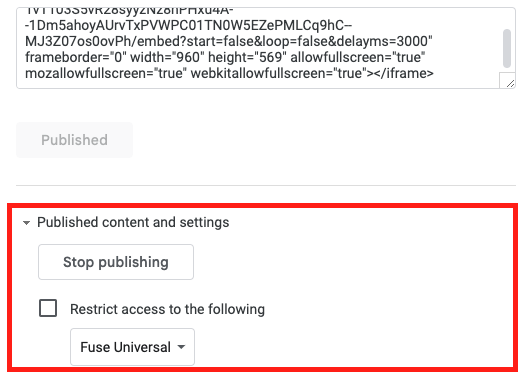Place cursor on frameborder="0" in embed code
Screen dimensions: 530x376
pyautogui.click(x=76, y=57)
